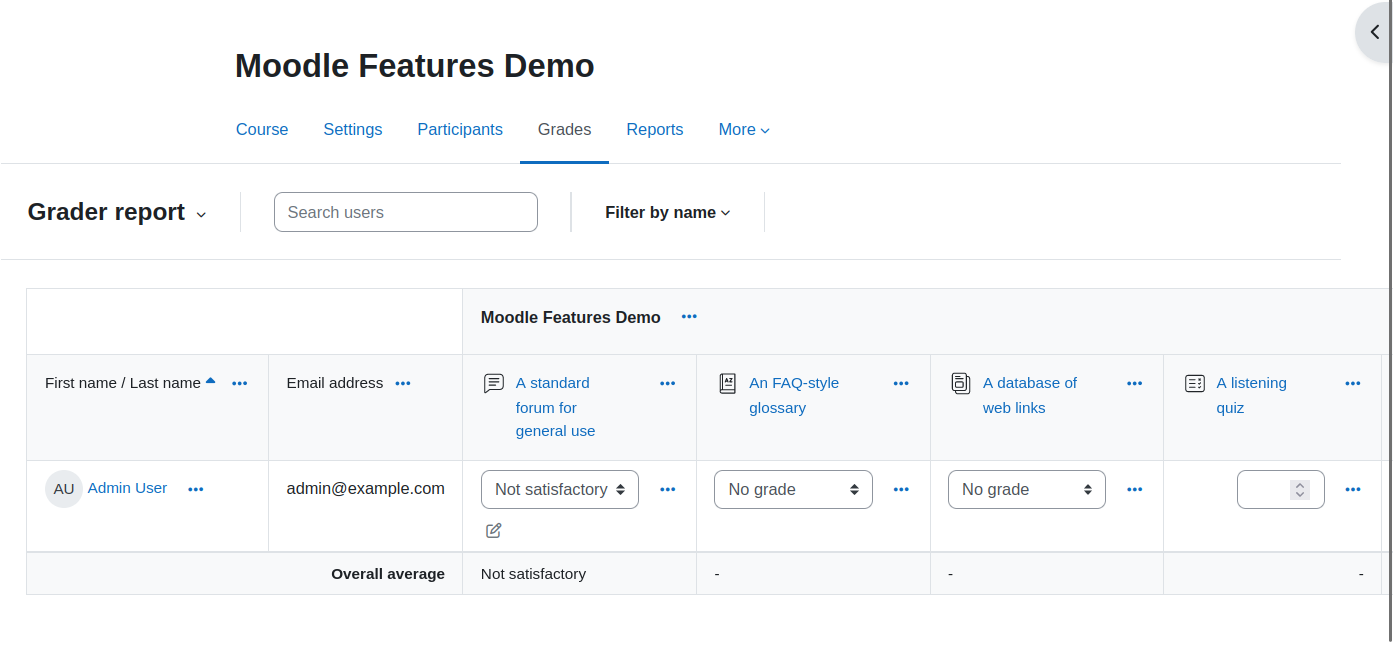Viewport: 1393px width, 669px height.
Task: Open Admin User row actions menu
Action: (x=196, y=489)
